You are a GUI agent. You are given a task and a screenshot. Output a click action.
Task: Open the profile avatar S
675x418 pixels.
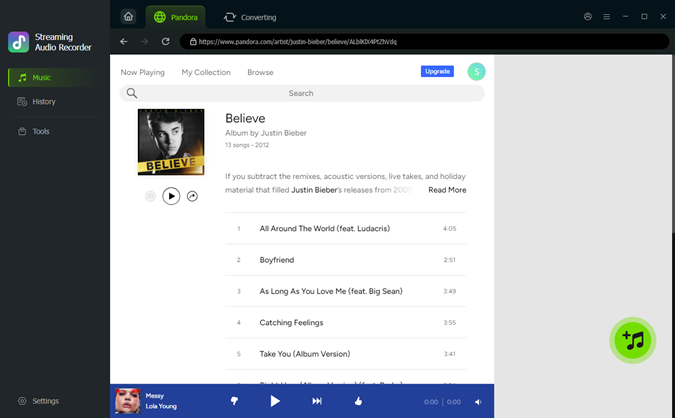tap(477, 71)
